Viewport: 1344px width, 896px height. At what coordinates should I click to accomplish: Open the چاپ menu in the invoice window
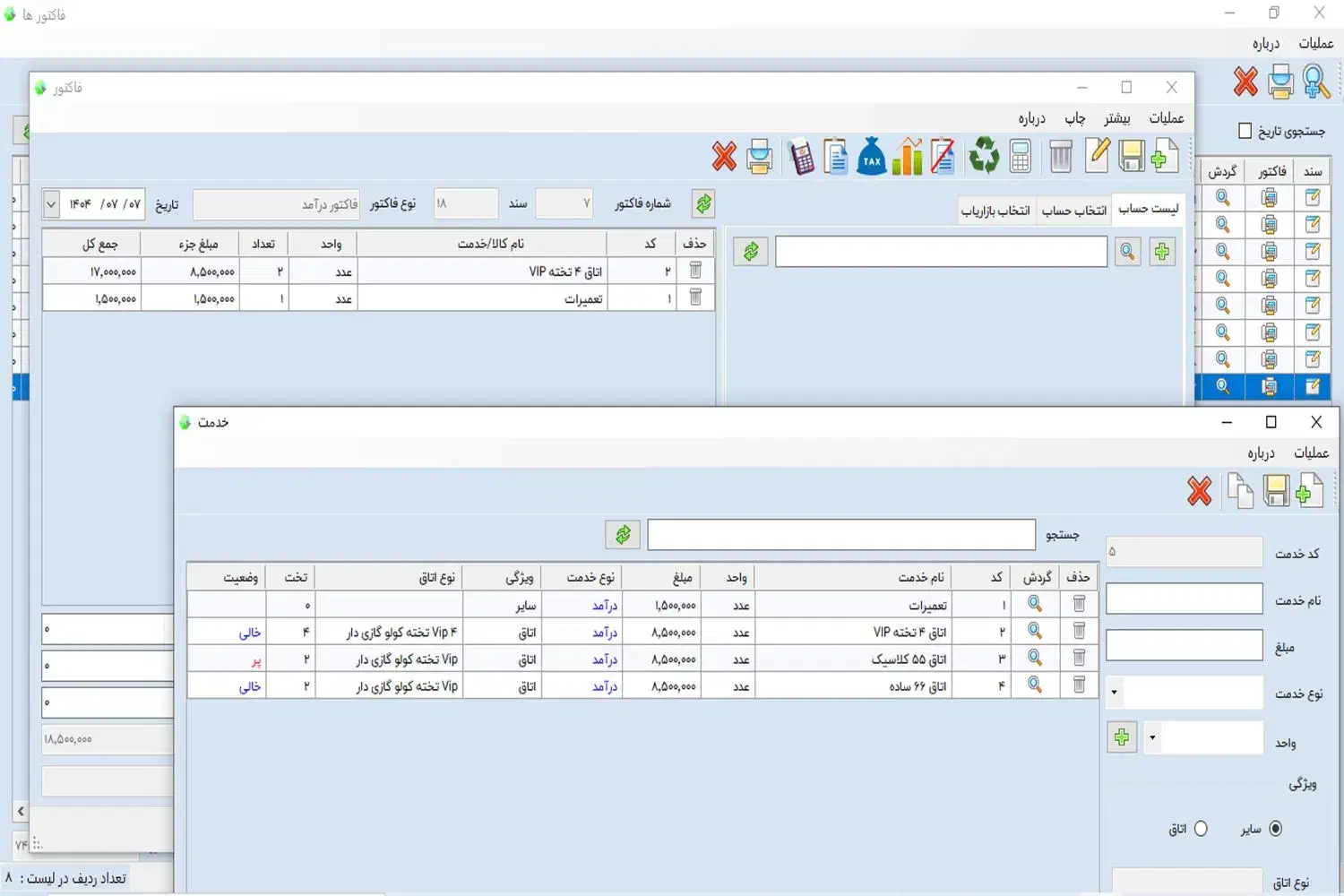coord(1074,118)
